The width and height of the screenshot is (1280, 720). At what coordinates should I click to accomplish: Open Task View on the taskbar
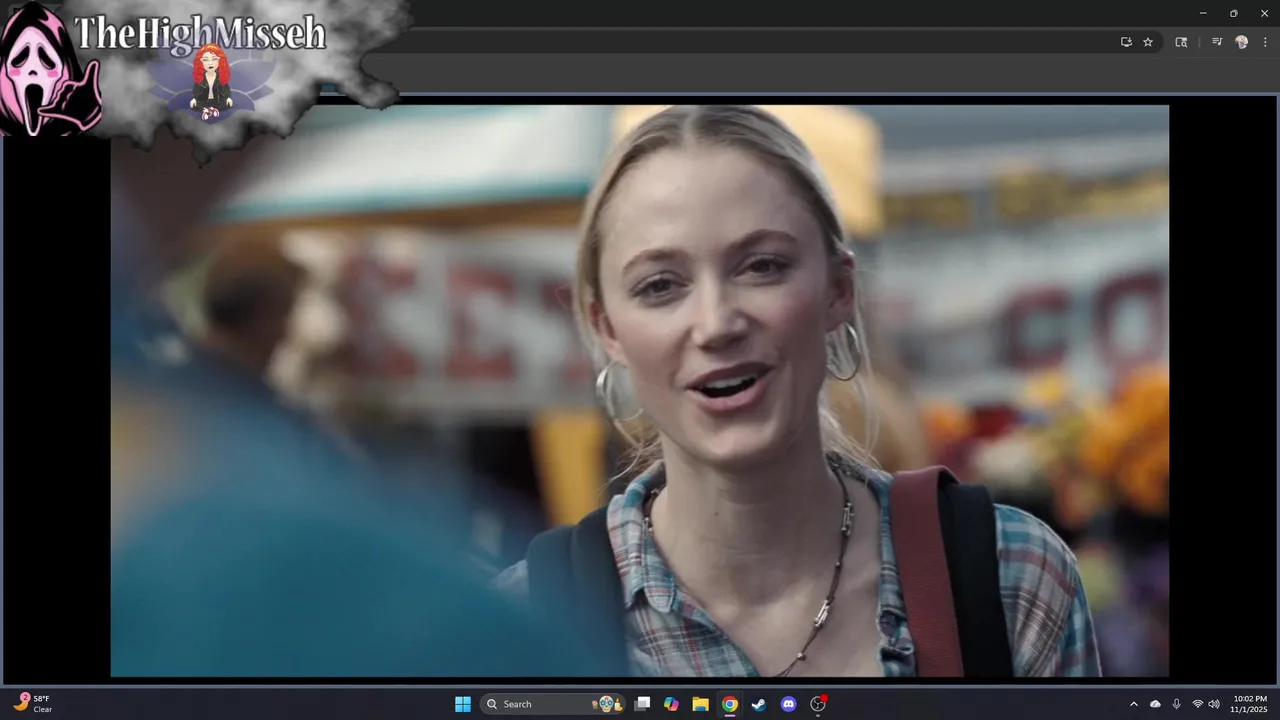(x=643, y=704)
